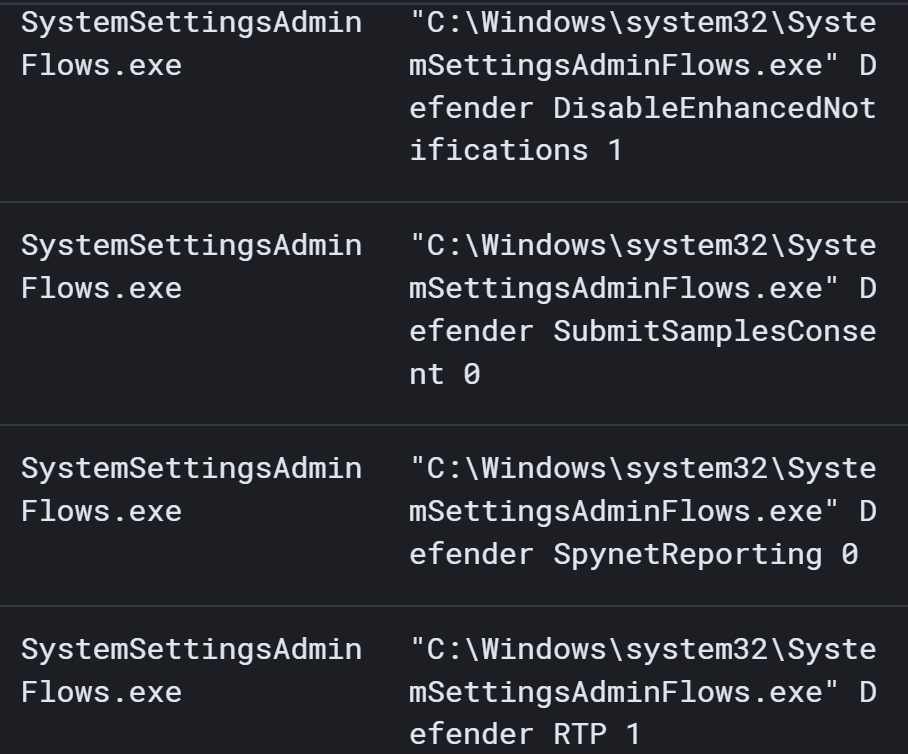Click system32 path in RTP row
The width and height of the screenshot is (908, 754).
coord(696,650)
